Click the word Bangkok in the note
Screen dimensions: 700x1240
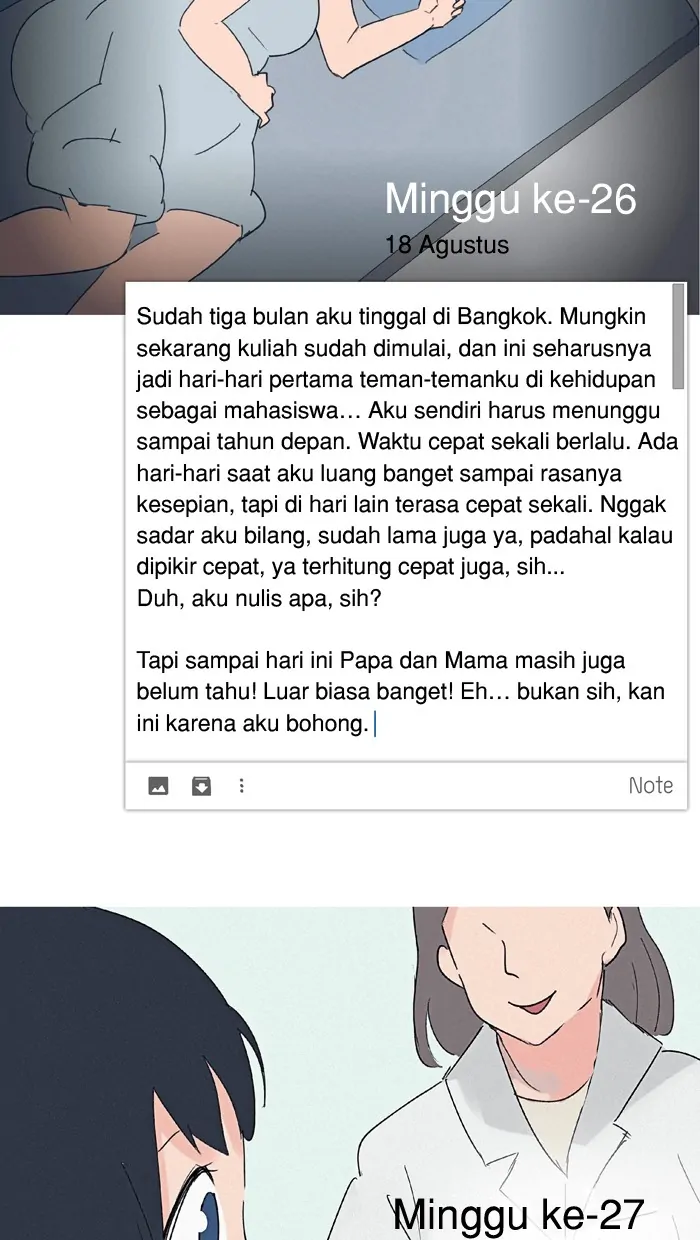tap(505, 317)
